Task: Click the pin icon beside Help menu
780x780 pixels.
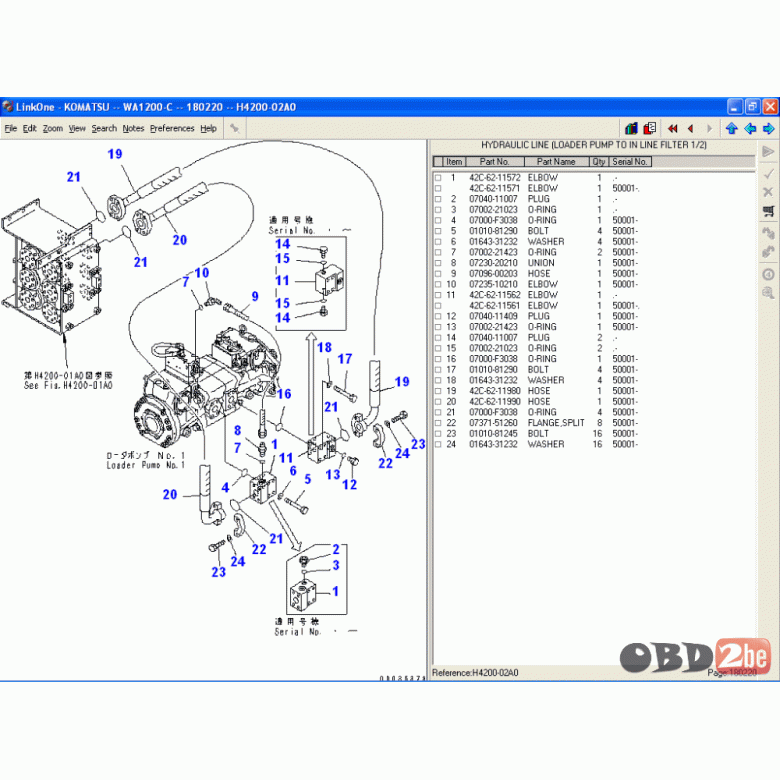Action: coord(235,129)
